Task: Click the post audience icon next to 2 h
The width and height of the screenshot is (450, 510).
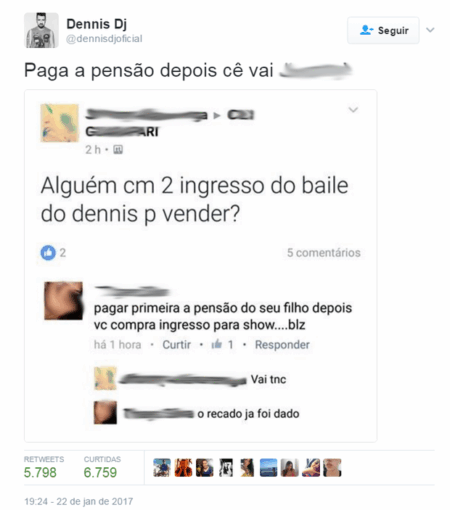Action: 118,150
